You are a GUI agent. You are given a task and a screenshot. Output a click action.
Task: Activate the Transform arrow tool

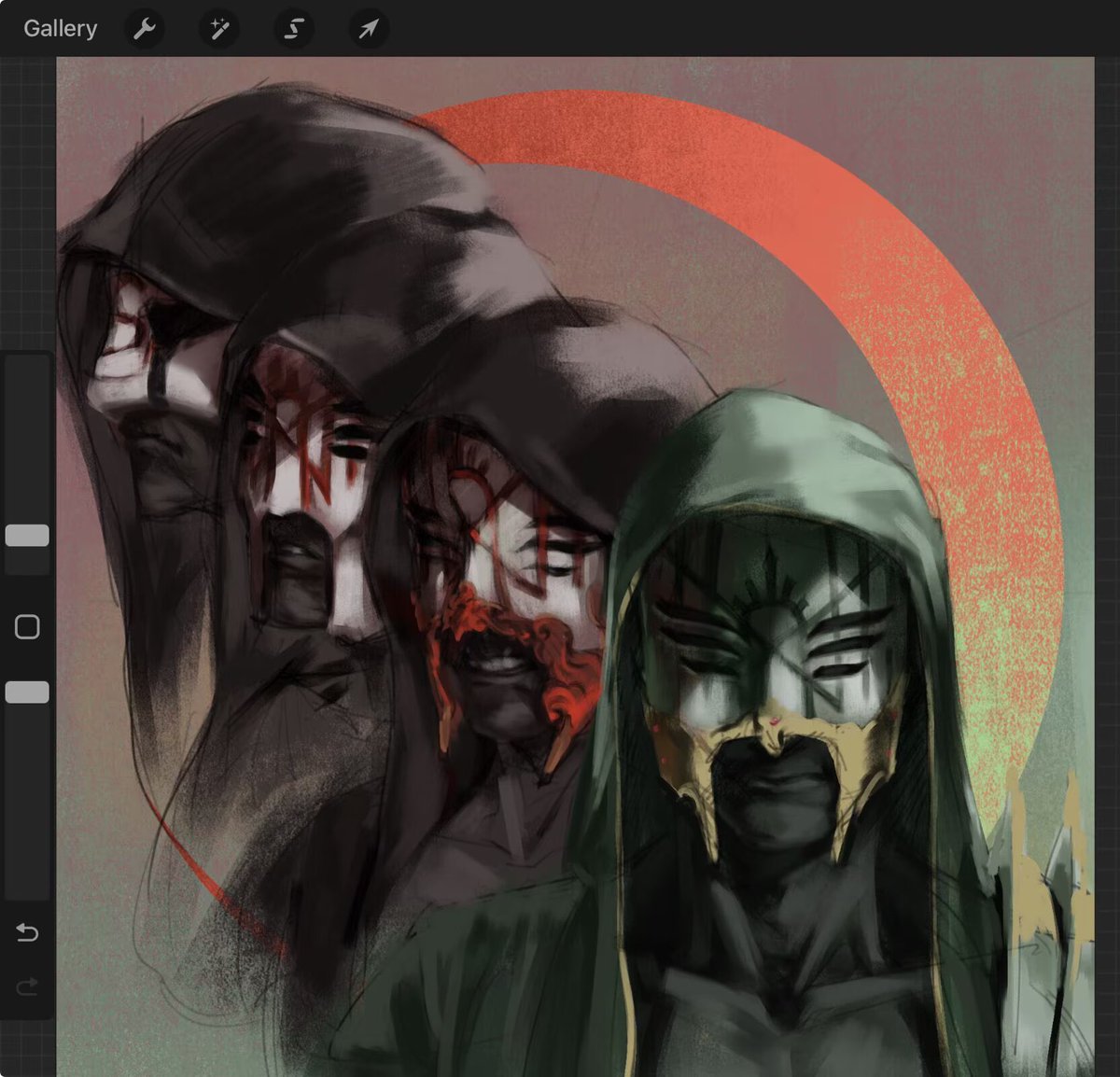click(369, 29)
